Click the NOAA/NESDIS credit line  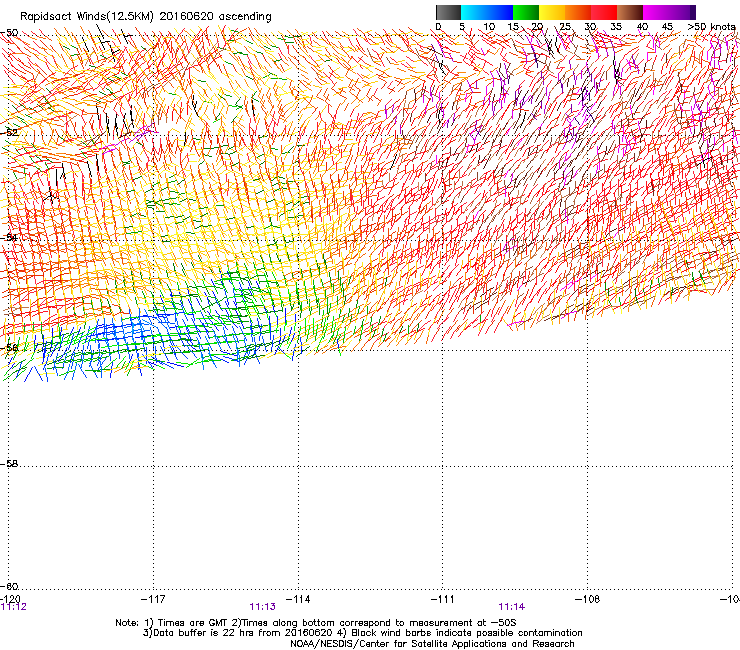(x=432, y=643)
